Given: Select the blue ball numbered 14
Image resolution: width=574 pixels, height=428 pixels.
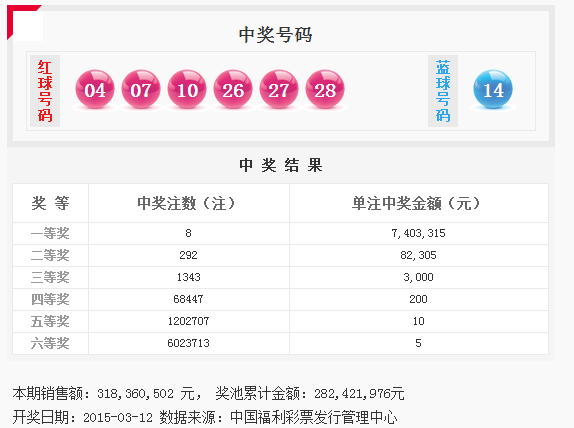Looking at the screenshot, I should (493, 89).
